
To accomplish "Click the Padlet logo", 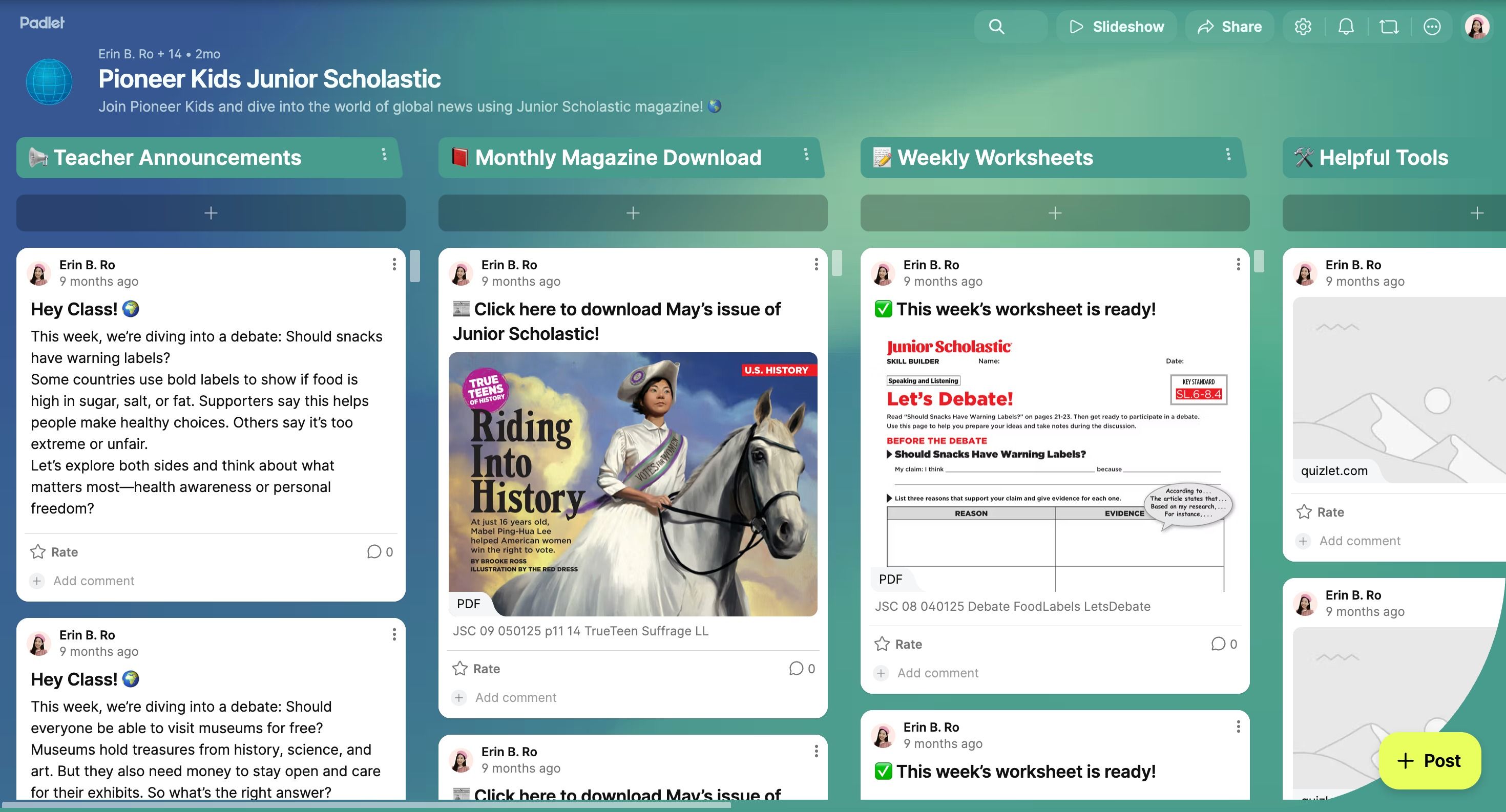I will (42, 23).
